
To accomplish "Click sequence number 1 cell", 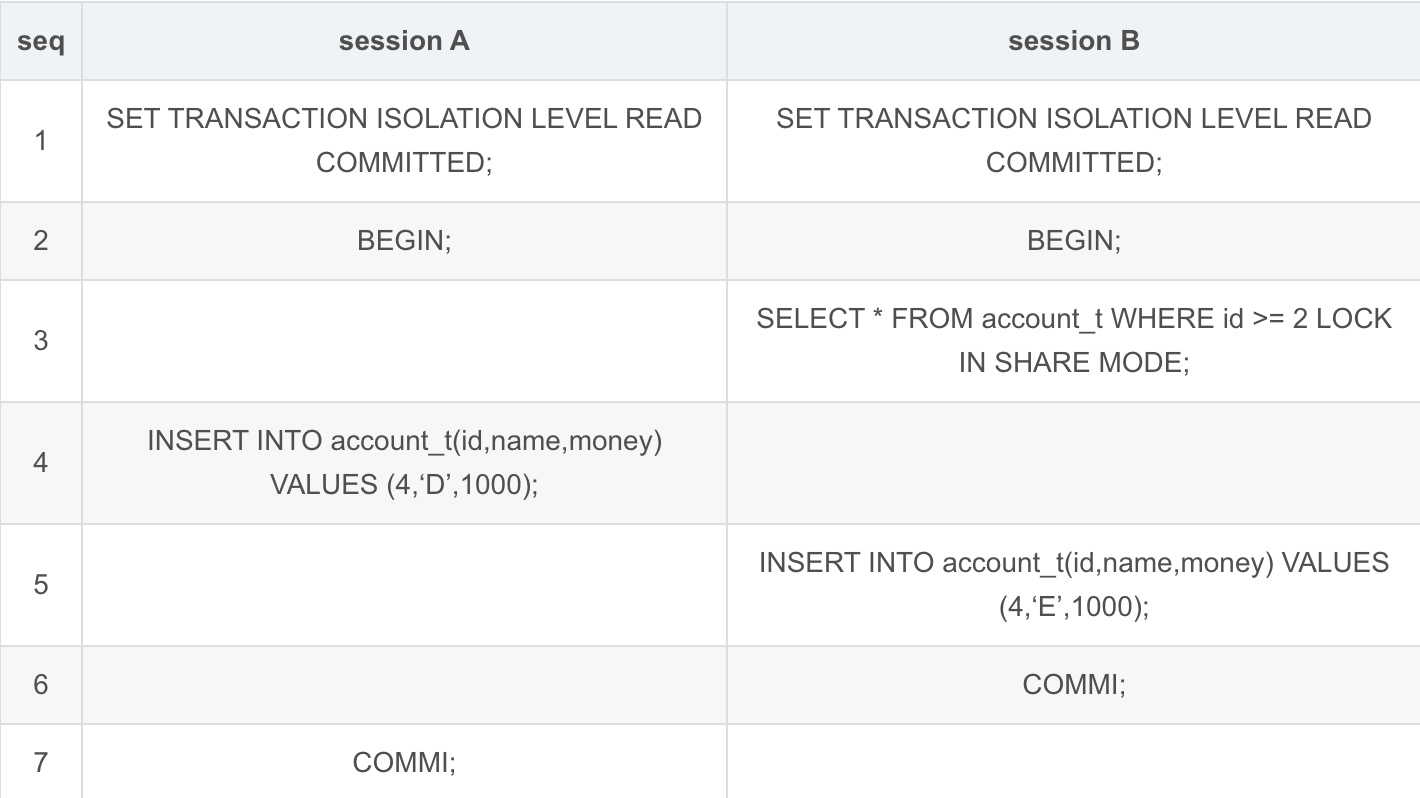I will (41, 141).
